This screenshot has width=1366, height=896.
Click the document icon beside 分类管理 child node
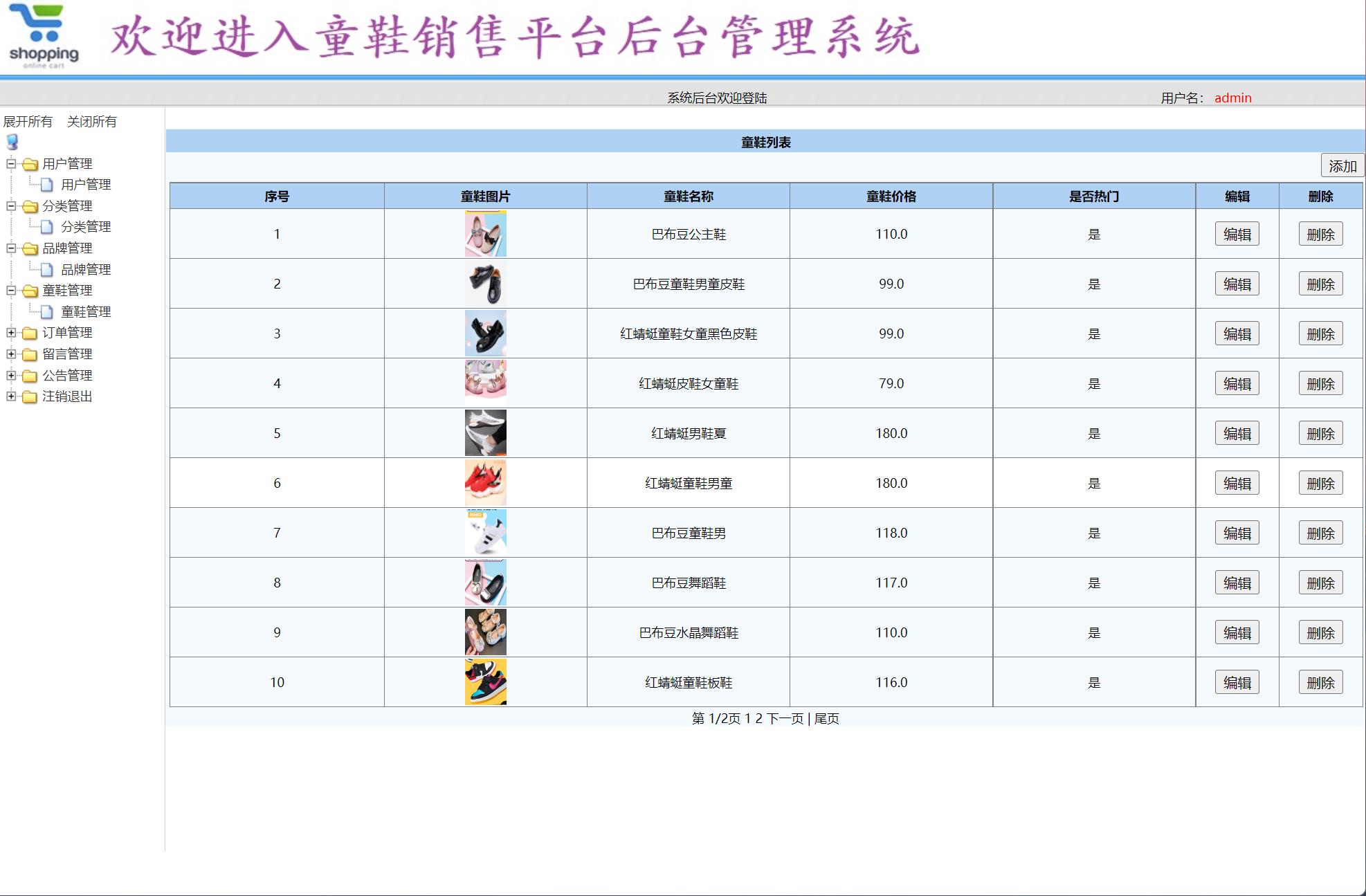(45, 226)
